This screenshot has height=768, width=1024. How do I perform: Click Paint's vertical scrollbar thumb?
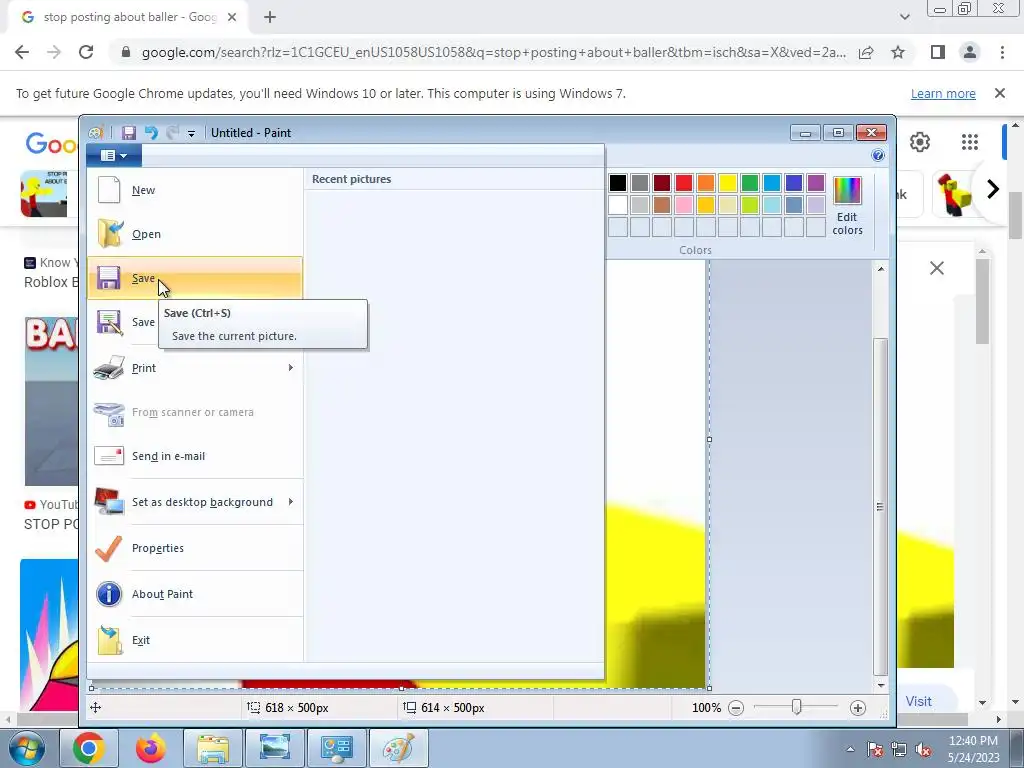click(x=880, y=507)
